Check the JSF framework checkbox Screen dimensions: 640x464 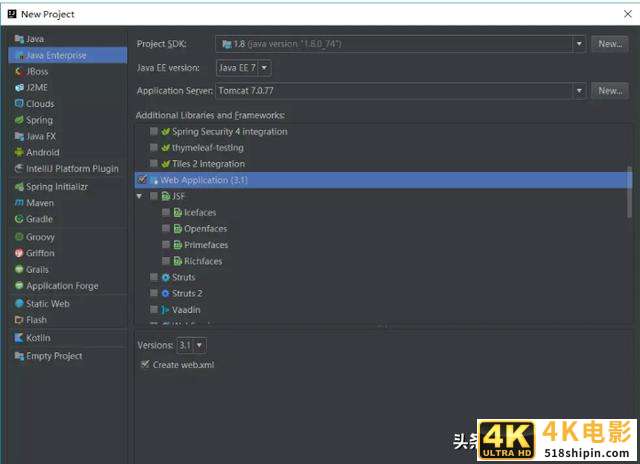(x=153, y=196)
